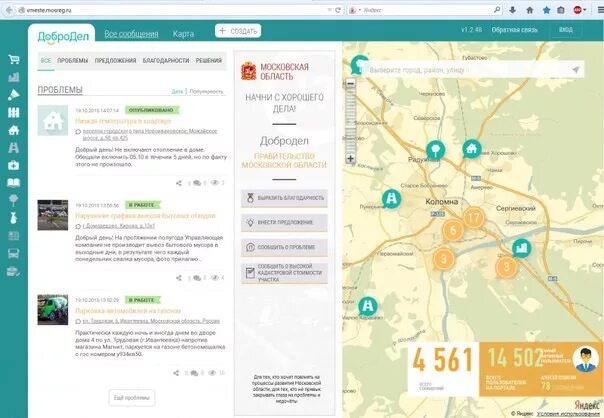Select the bar chart category icon in sidebar

point(14,77)
